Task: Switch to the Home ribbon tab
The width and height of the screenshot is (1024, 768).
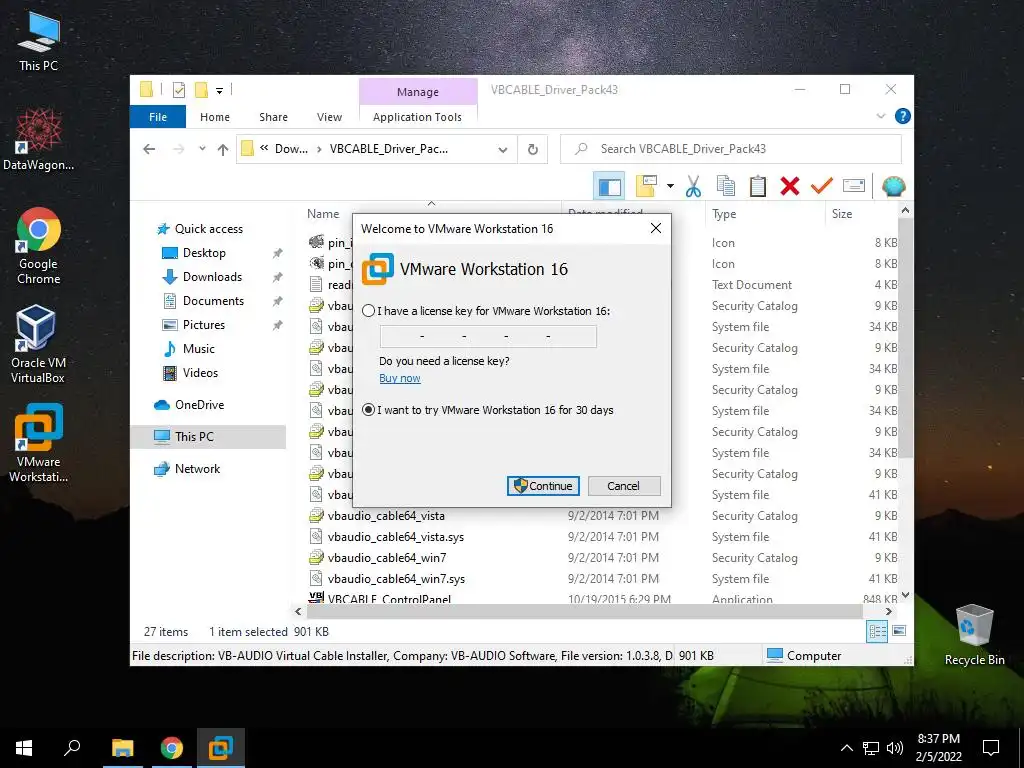Action: click(x=215, y=117)
